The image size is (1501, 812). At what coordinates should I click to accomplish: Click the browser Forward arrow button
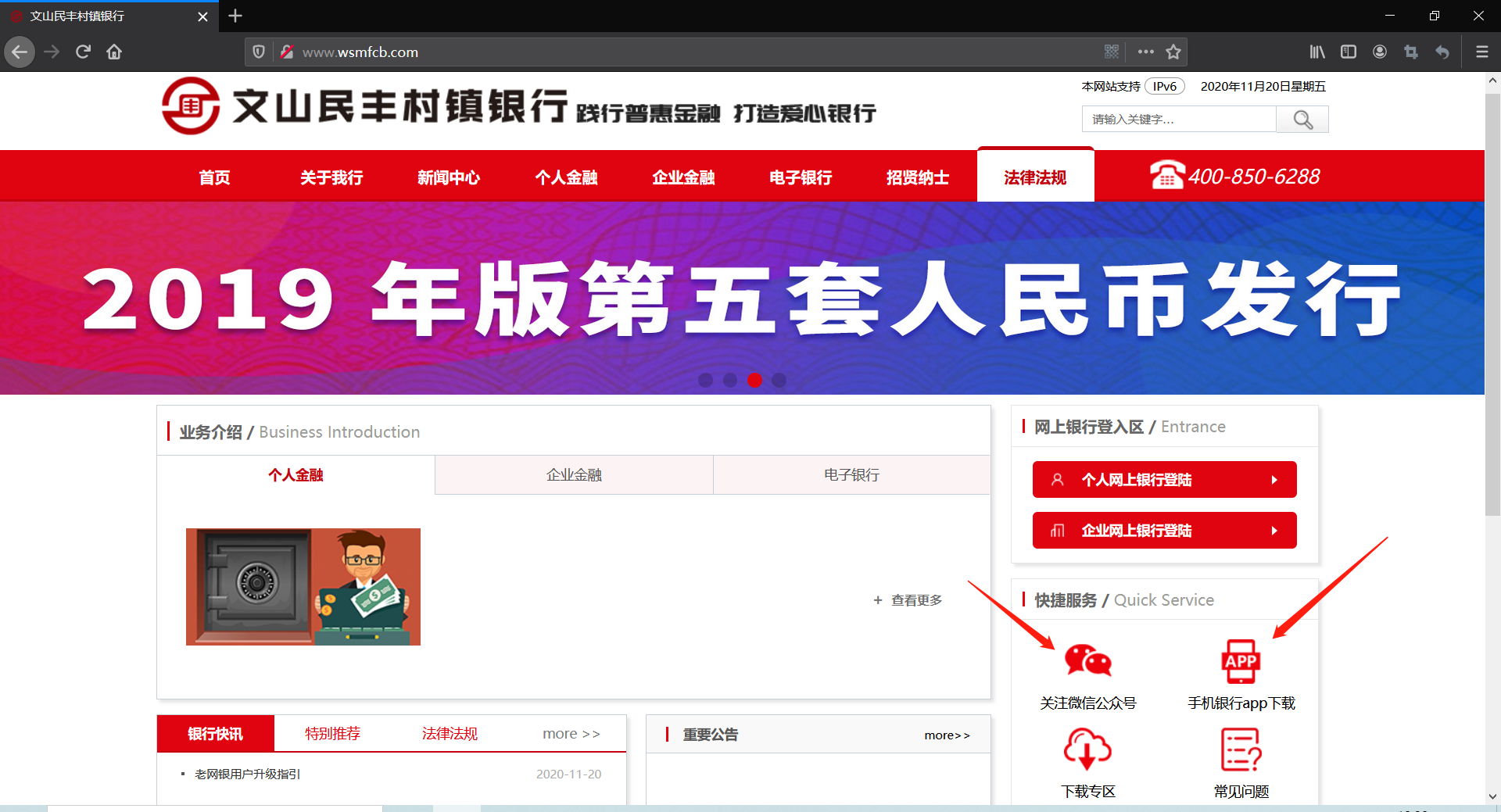[x=52, y=52]
